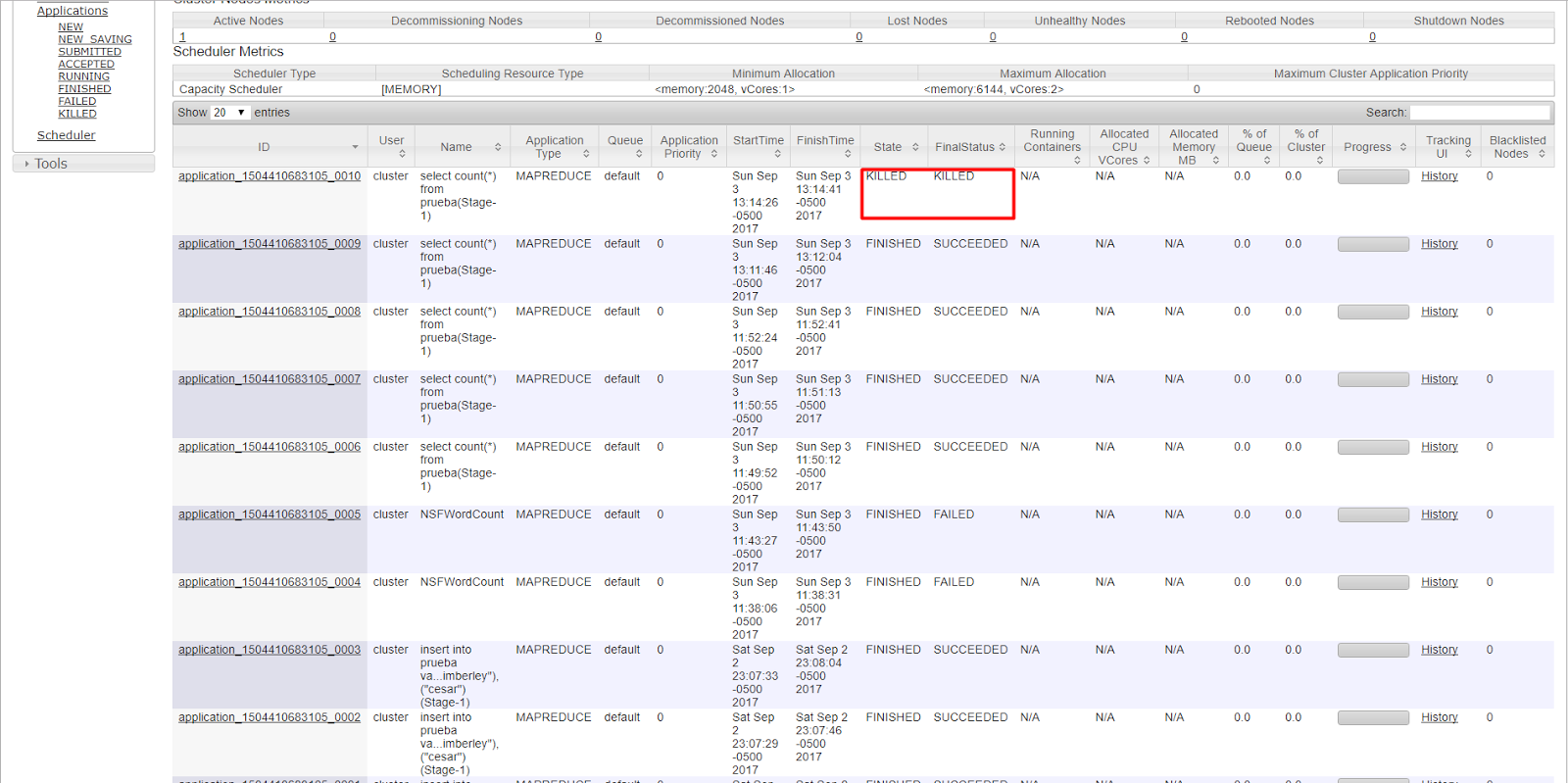The width and height of the screenshot is (1568, 783).
Task: Sort by Blacklisted Nodes using its arrows
Action: 1542,154
